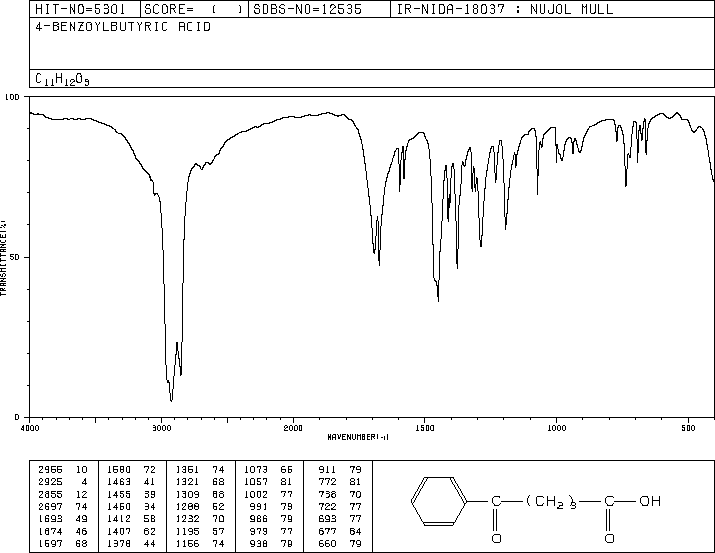Click the OH group of the structure
The height and width of the screenshot is (553, 715).
[x=650, y=501]
